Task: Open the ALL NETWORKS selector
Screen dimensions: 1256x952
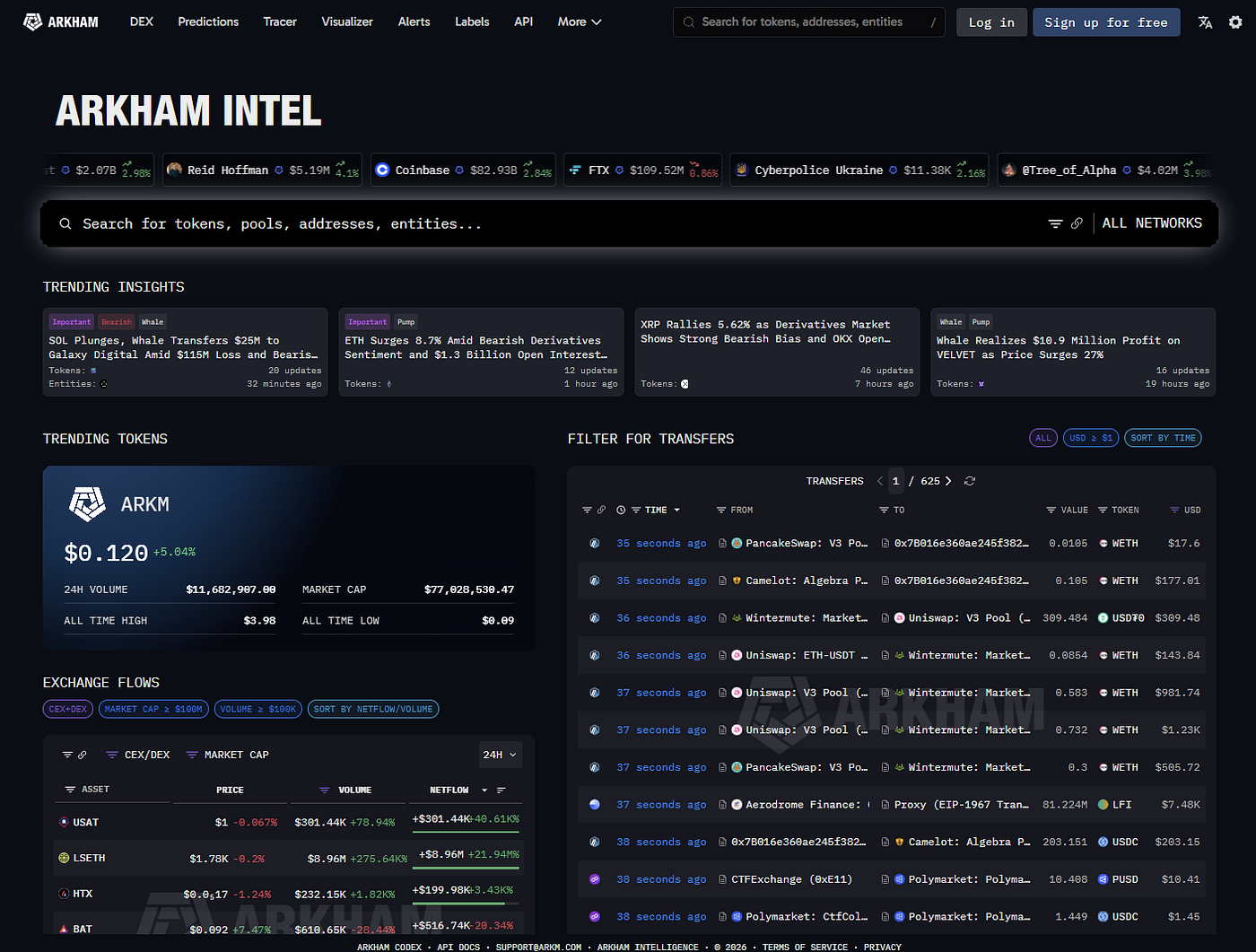Action: click(x=1152, y=223)
